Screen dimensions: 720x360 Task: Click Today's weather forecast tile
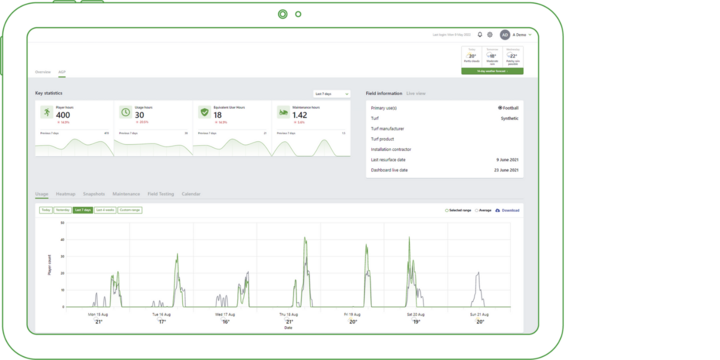pos(472,56)
